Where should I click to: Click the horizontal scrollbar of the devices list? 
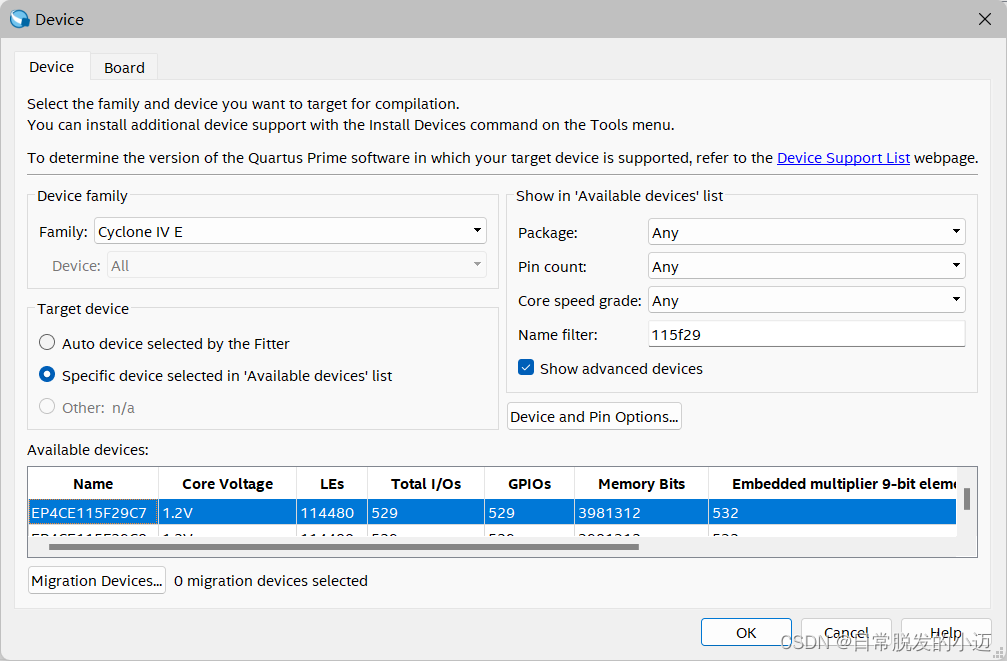coord(344,547)
